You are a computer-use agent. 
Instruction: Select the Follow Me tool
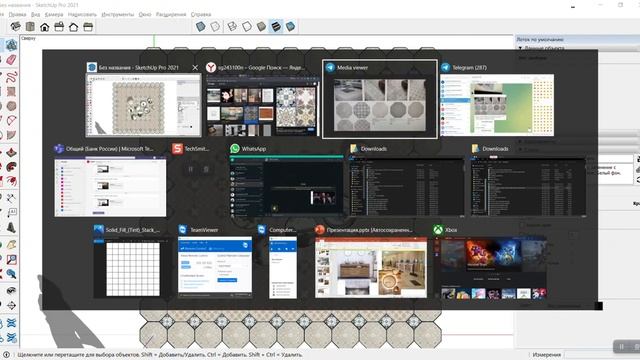(11, 167)
